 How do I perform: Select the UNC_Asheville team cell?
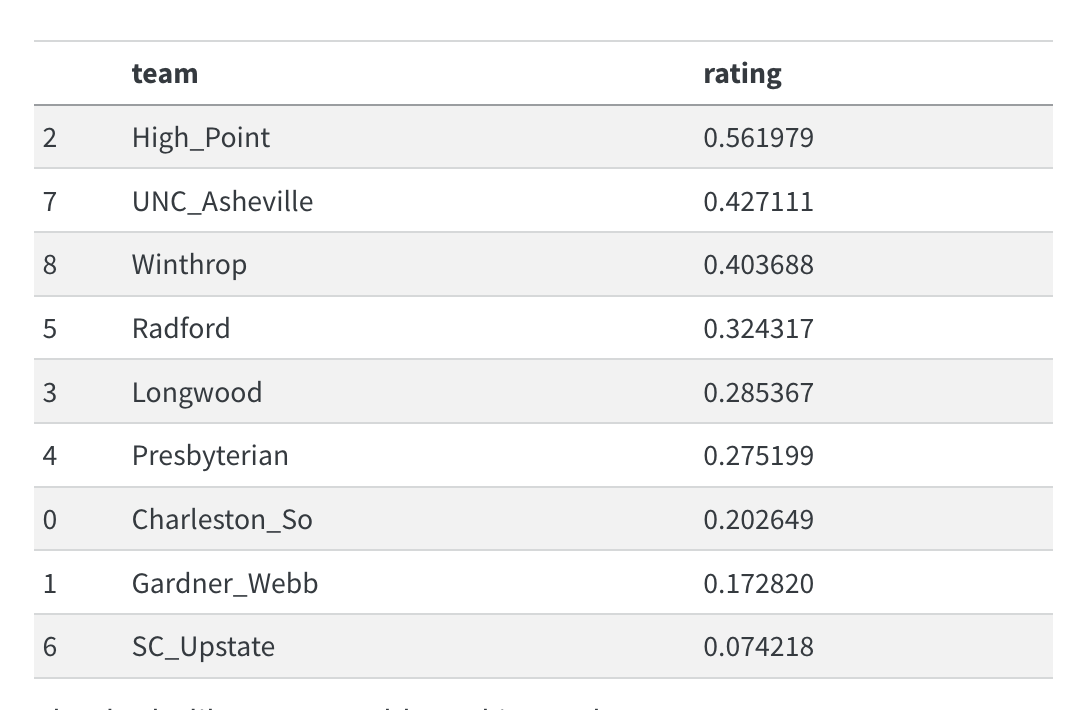222,201
